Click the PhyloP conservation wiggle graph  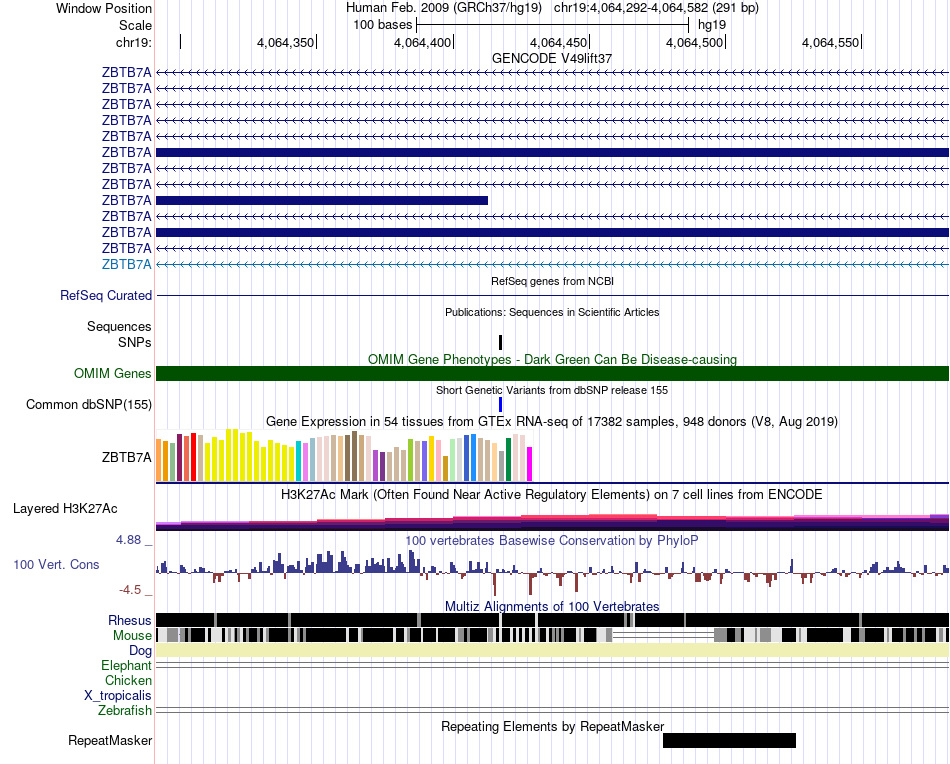[553, 573]
